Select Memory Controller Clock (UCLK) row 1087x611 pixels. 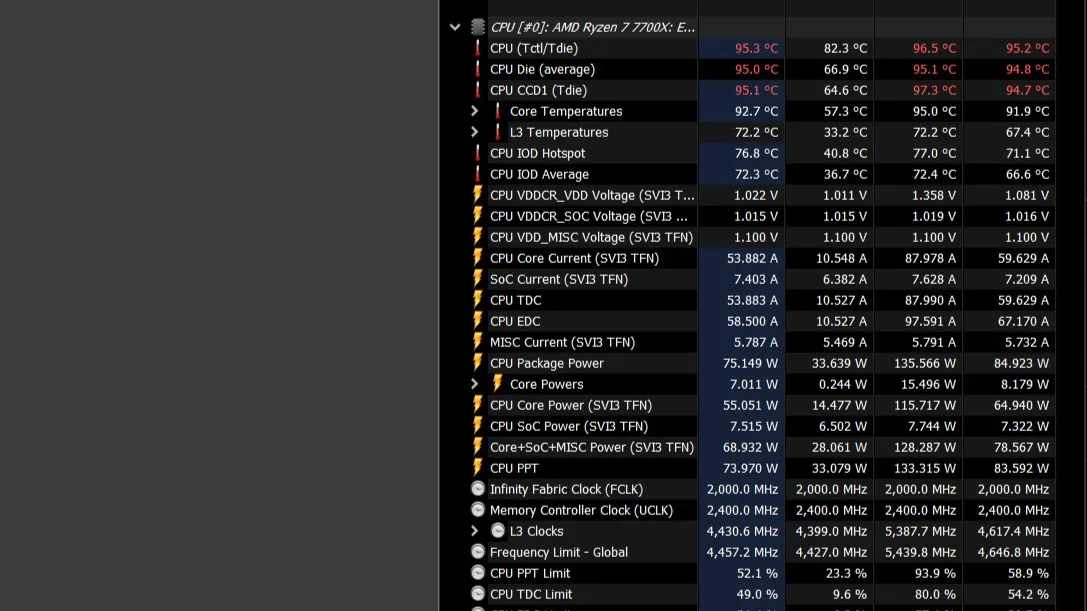(x=581, y=510)
